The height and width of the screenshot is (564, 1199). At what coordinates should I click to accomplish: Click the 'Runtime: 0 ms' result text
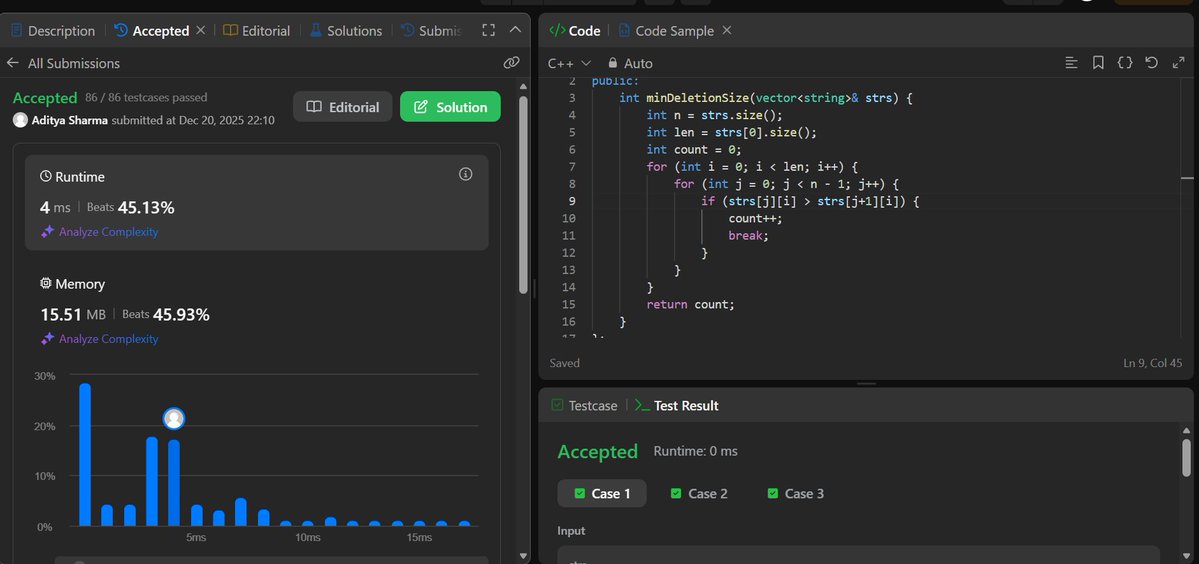click(695, 452)
